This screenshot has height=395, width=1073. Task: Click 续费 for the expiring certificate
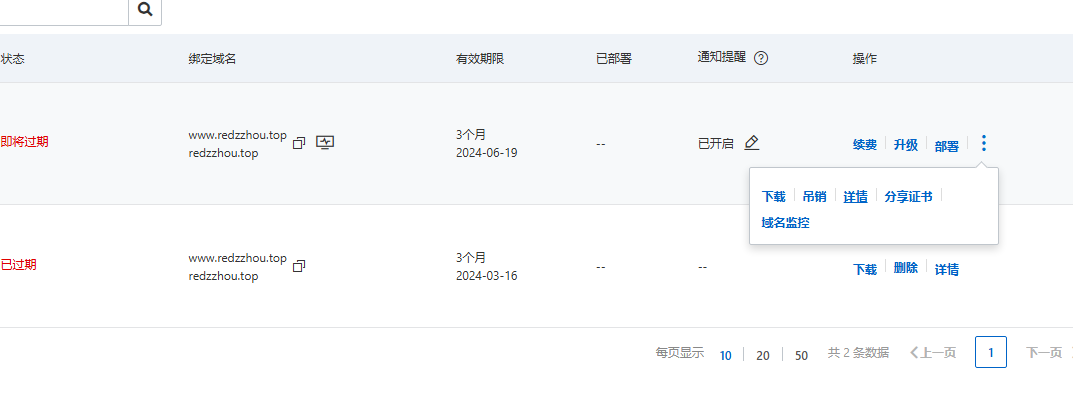coord(864,145)
